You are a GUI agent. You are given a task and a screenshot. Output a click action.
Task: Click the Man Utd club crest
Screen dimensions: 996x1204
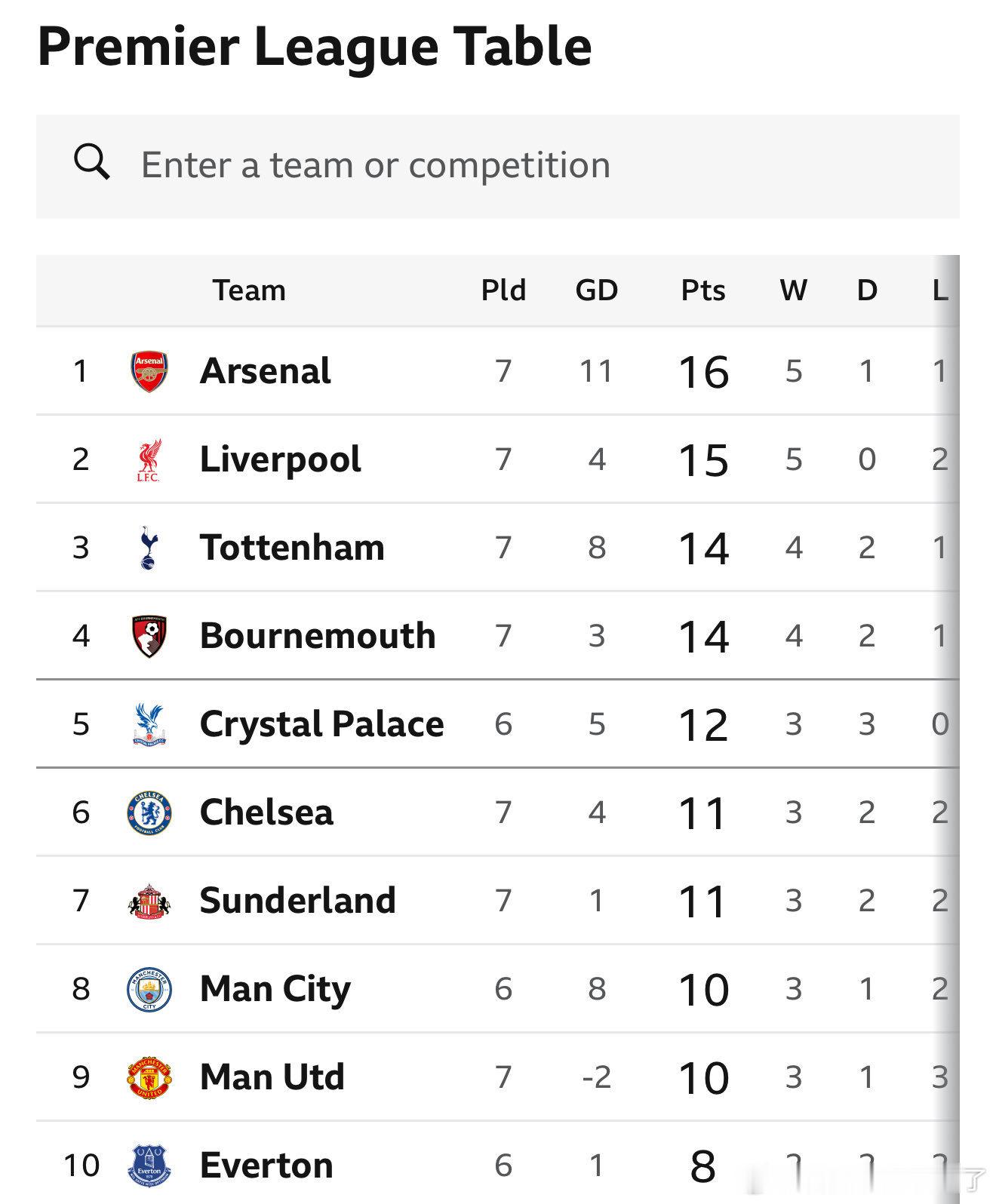149,1077
